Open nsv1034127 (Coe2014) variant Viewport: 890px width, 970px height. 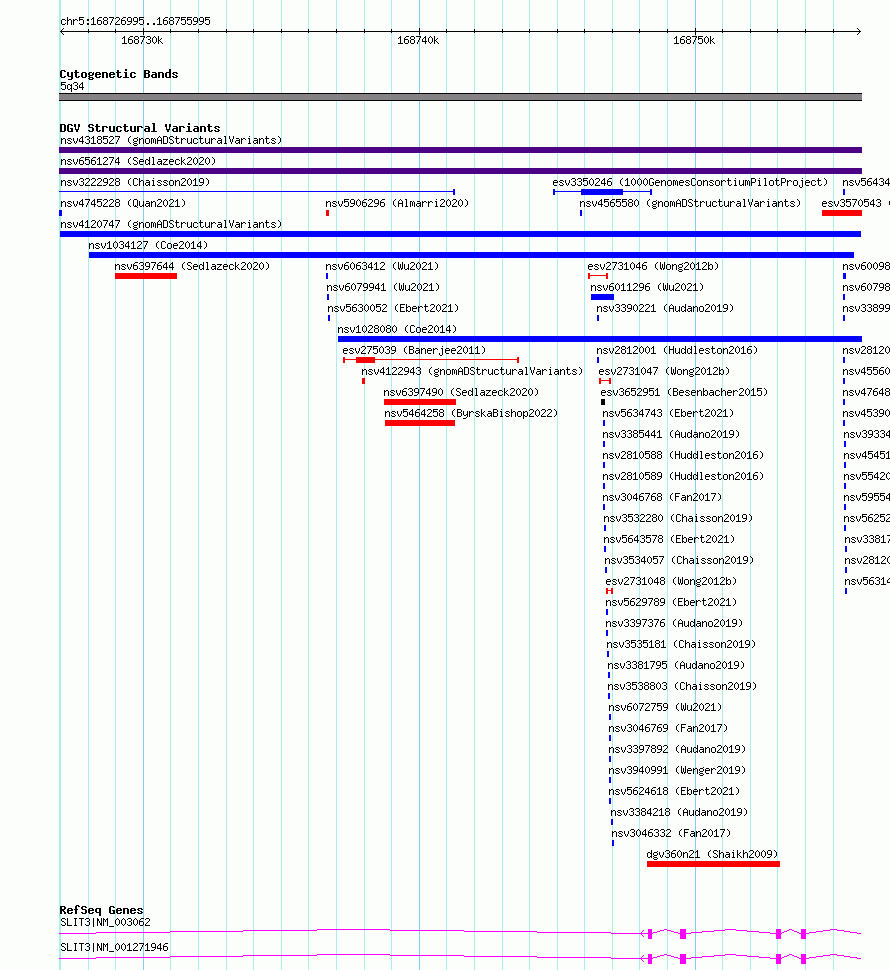(x=148, y=246)
